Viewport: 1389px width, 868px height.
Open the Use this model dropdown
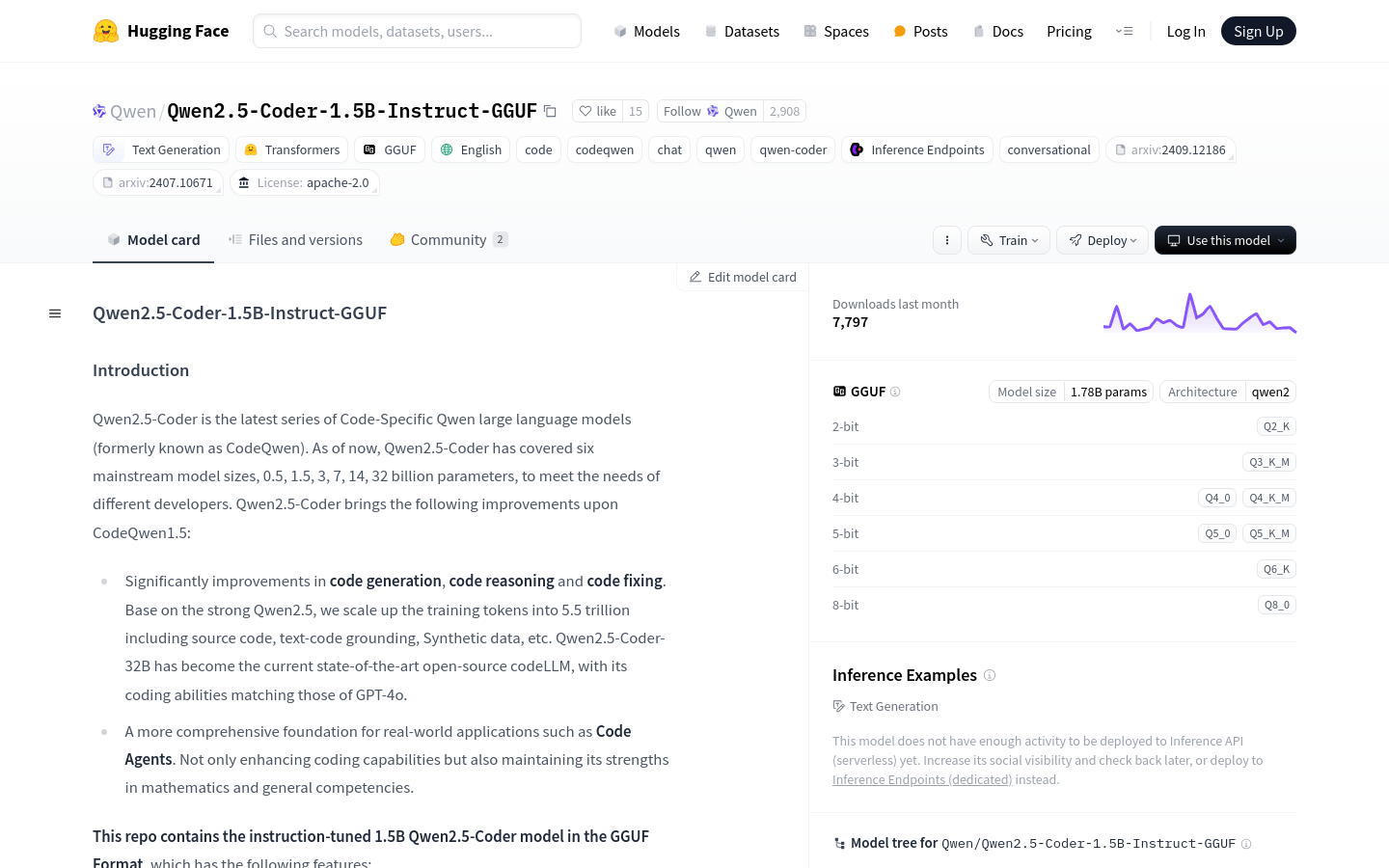tap(1225, 240)
